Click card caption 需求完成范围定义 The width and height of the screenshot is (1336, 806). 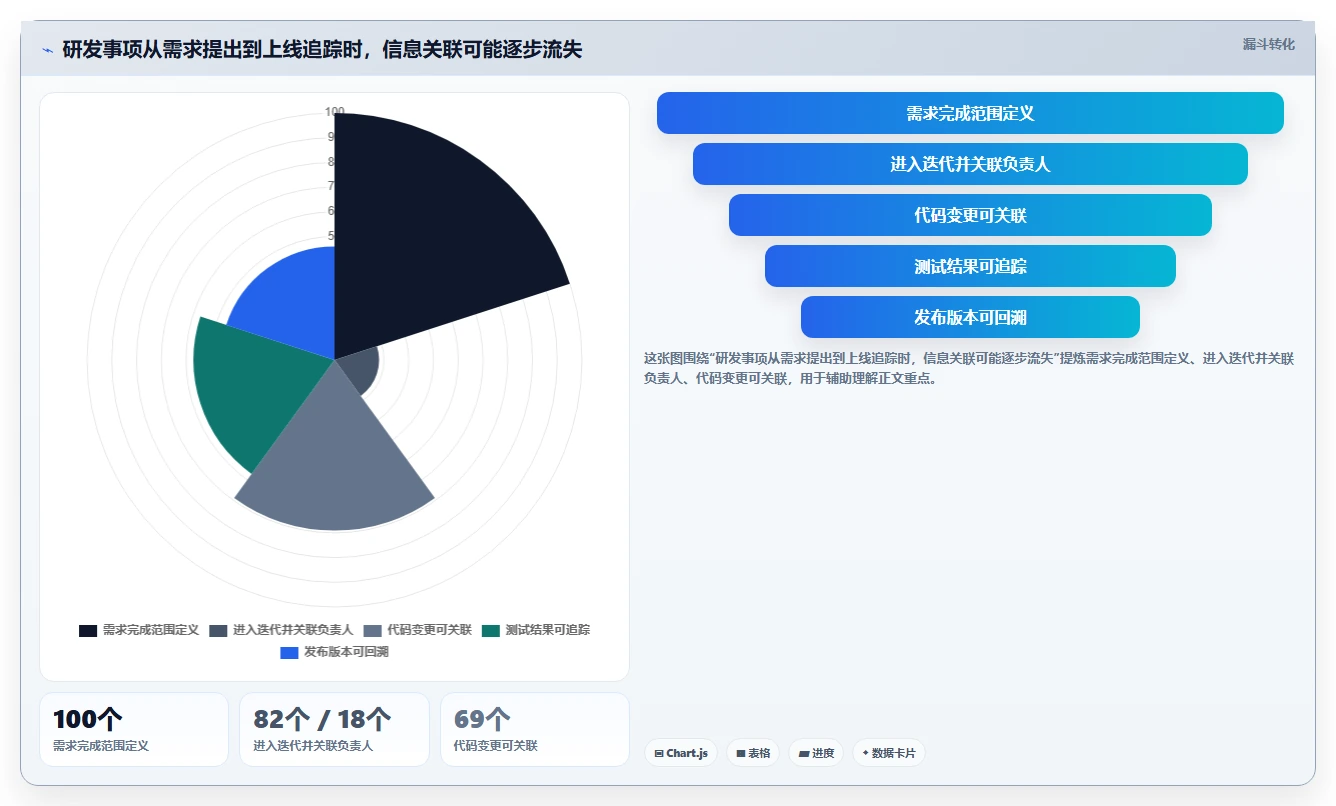click(x=101, y=746)
